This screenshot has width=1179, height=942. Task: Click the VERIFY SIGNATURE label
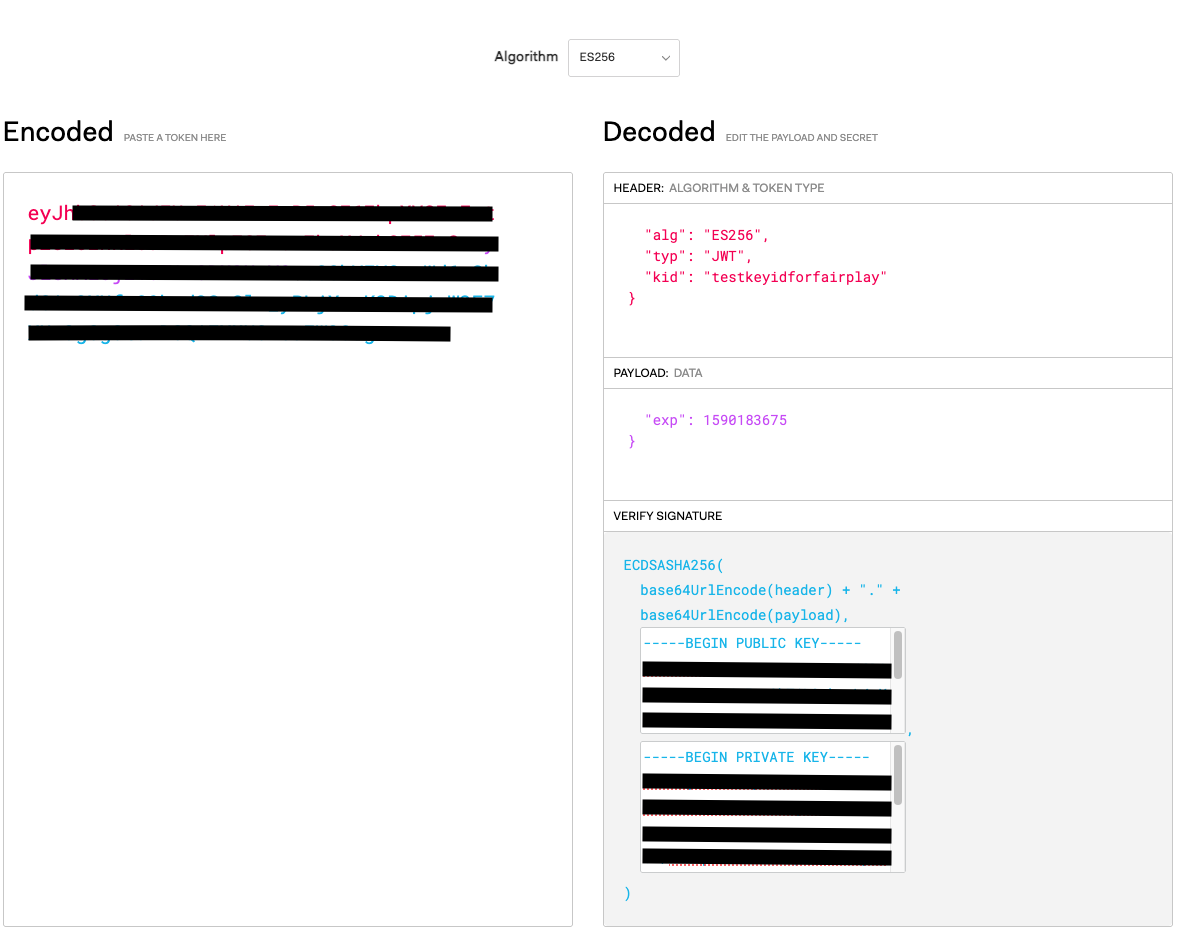pyautogui.click(x=668, y=516)
